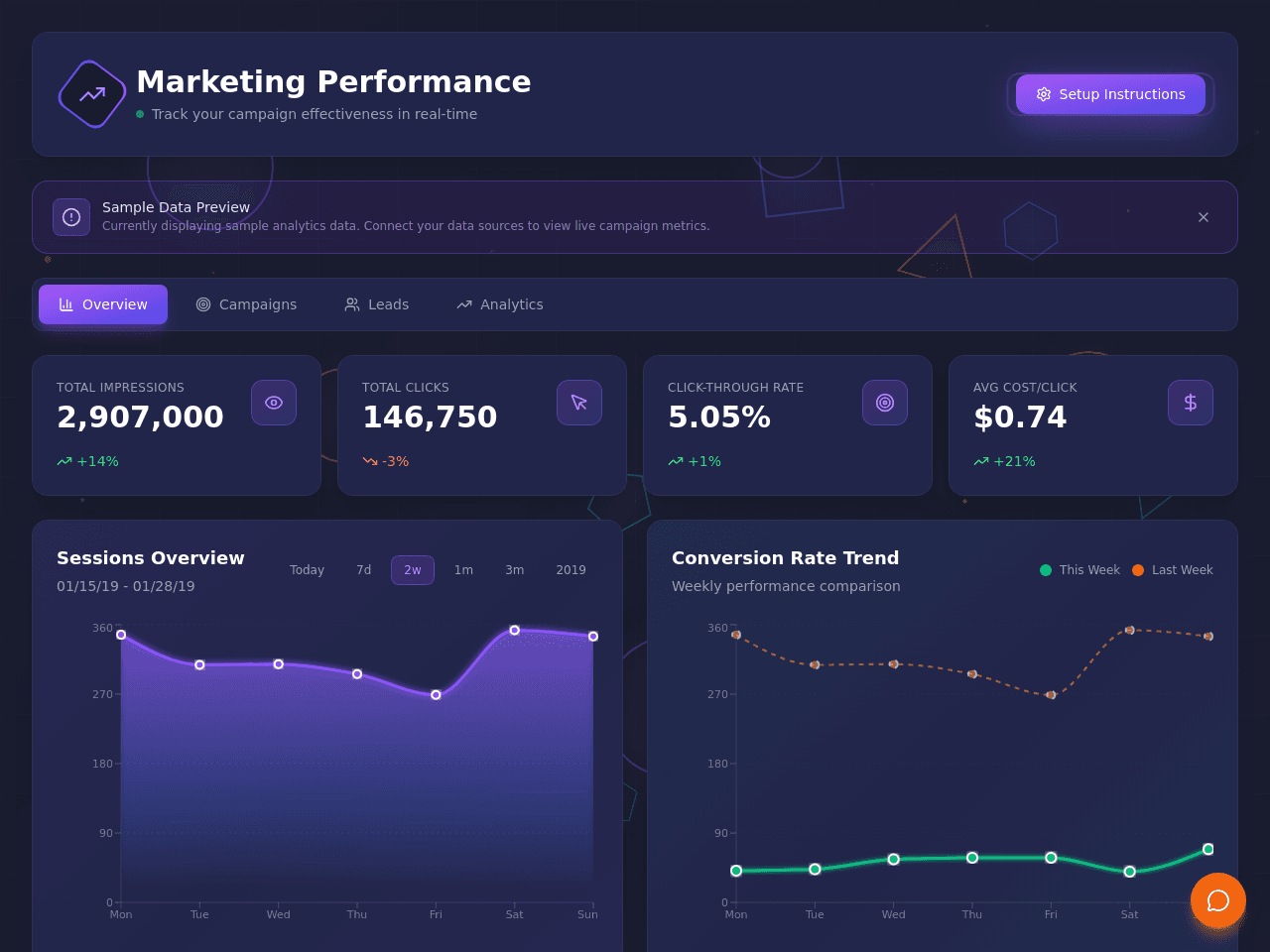Click the Analytics tab trend icon

(x=464, y=304)
